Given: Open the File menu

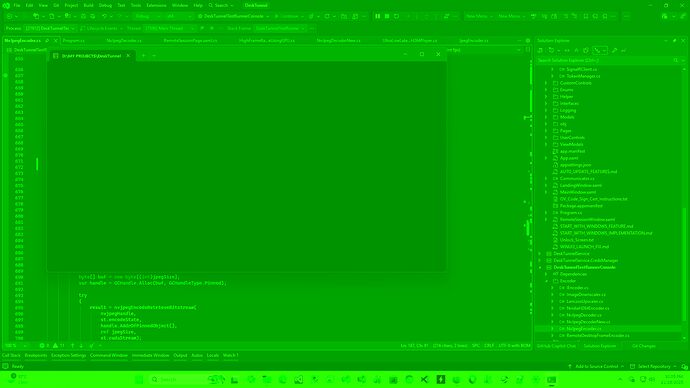Looking at the screenshot, I should [x=17, y=5].
